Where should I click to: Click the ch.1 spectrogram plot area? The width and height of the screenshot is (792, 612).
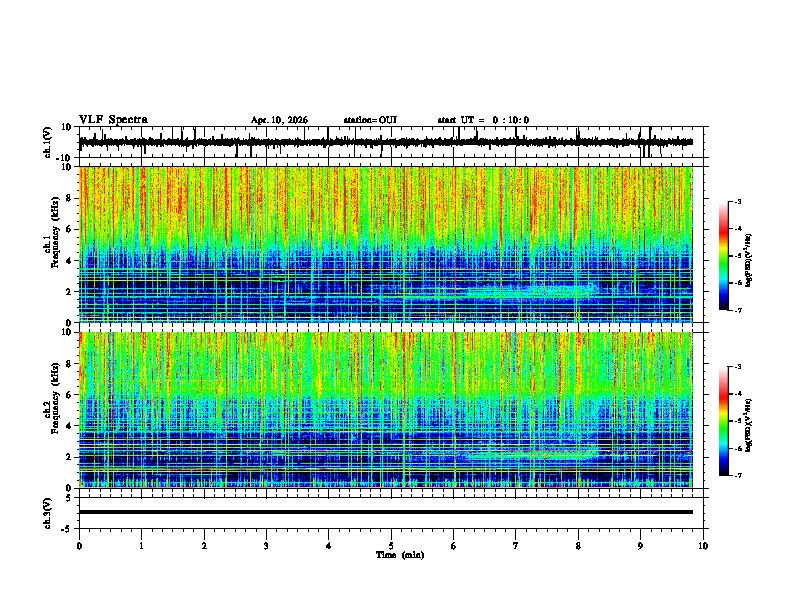click(386, 244)
